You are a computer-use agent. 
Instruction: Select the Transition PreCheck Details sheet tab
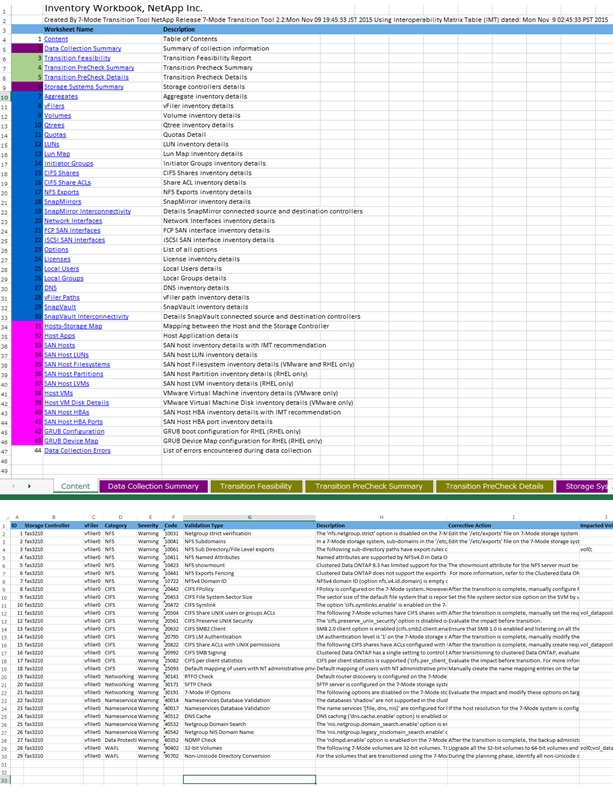[x=494, y=486]
